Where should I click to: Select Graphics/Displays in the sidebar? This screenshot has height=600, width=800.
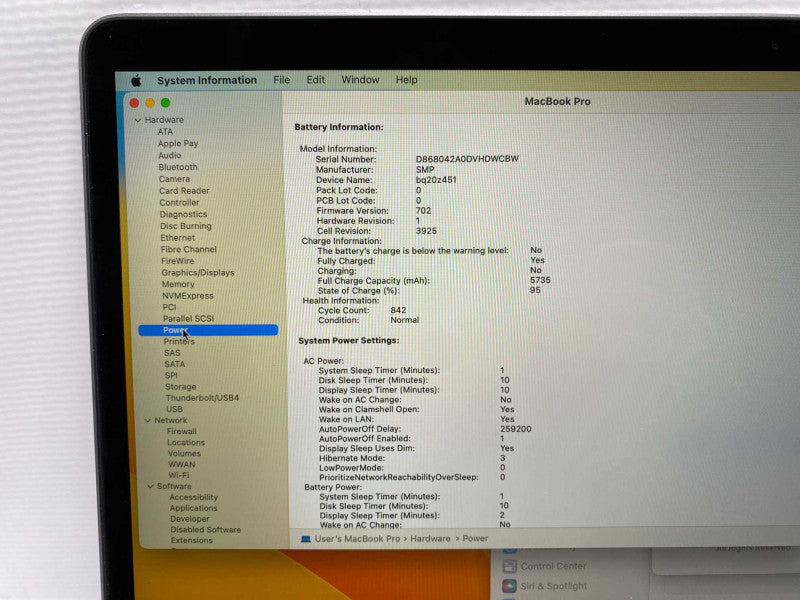tap(198, 272)
